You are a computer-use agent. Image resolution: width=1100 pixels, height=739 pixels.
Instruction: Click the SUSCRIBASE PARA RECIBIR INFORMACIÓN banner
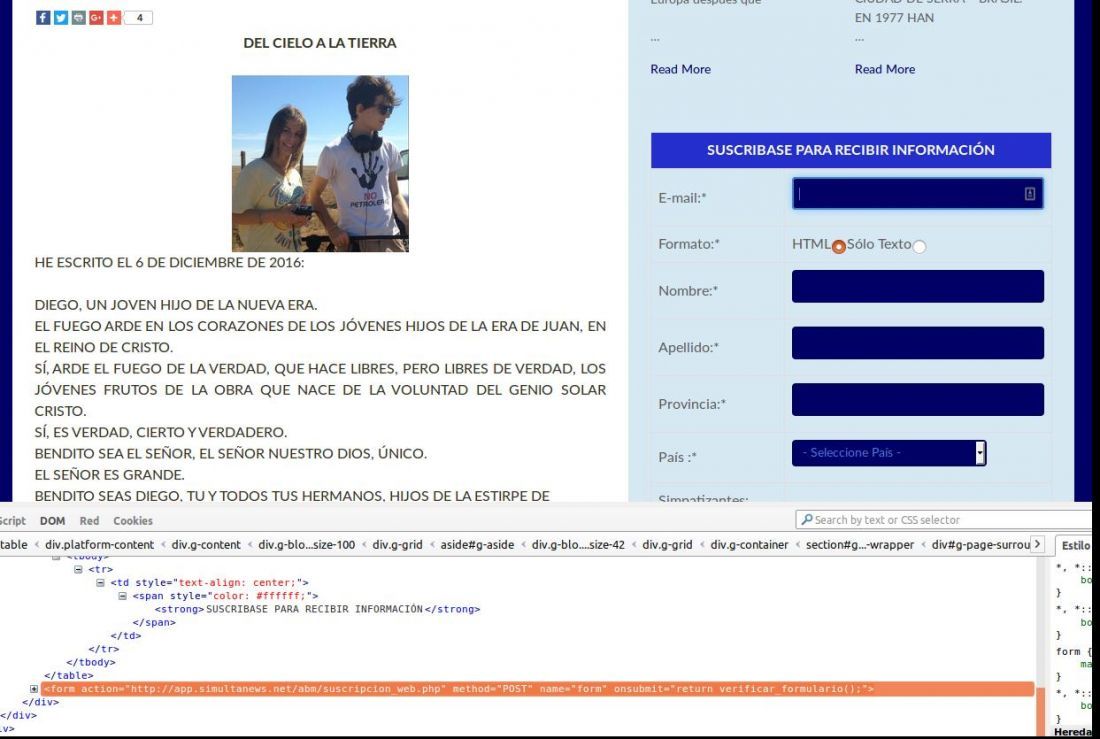[850, 150]
